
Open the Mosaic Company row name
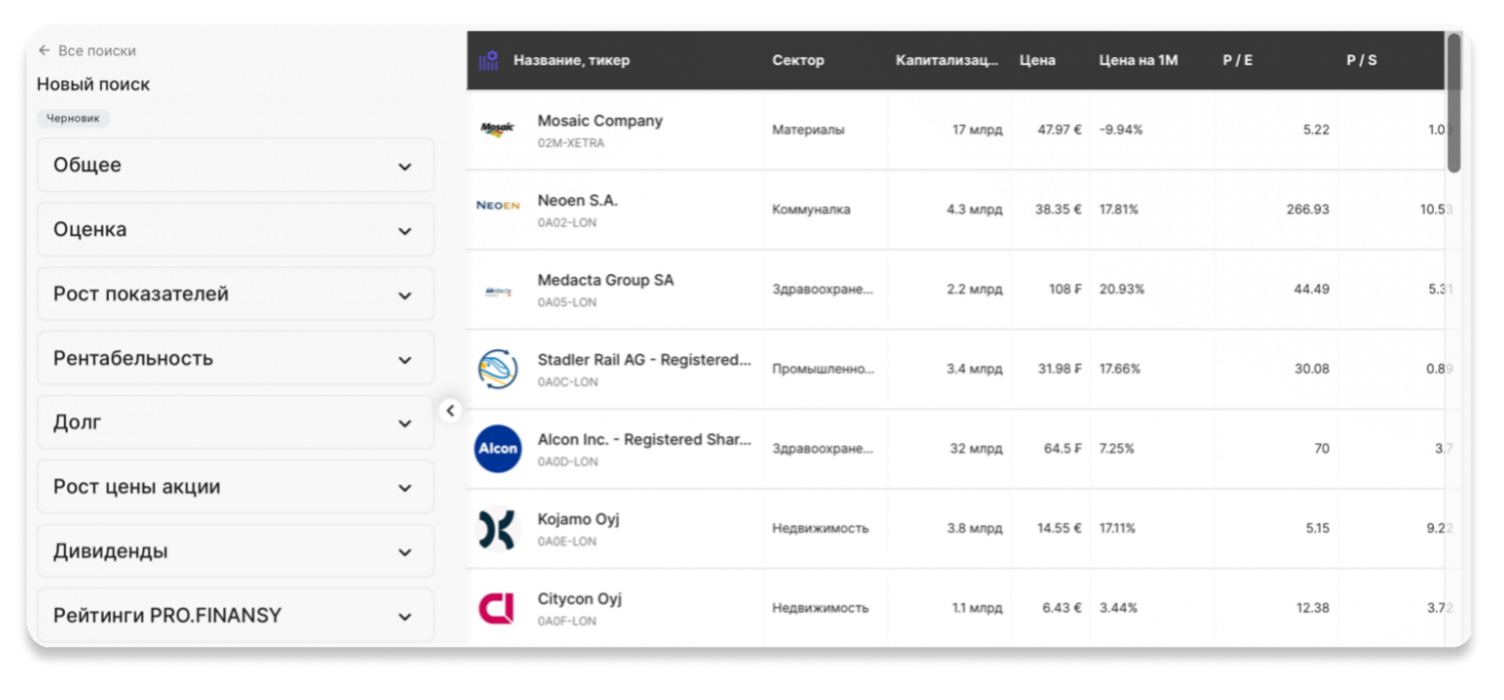point(600,121)
